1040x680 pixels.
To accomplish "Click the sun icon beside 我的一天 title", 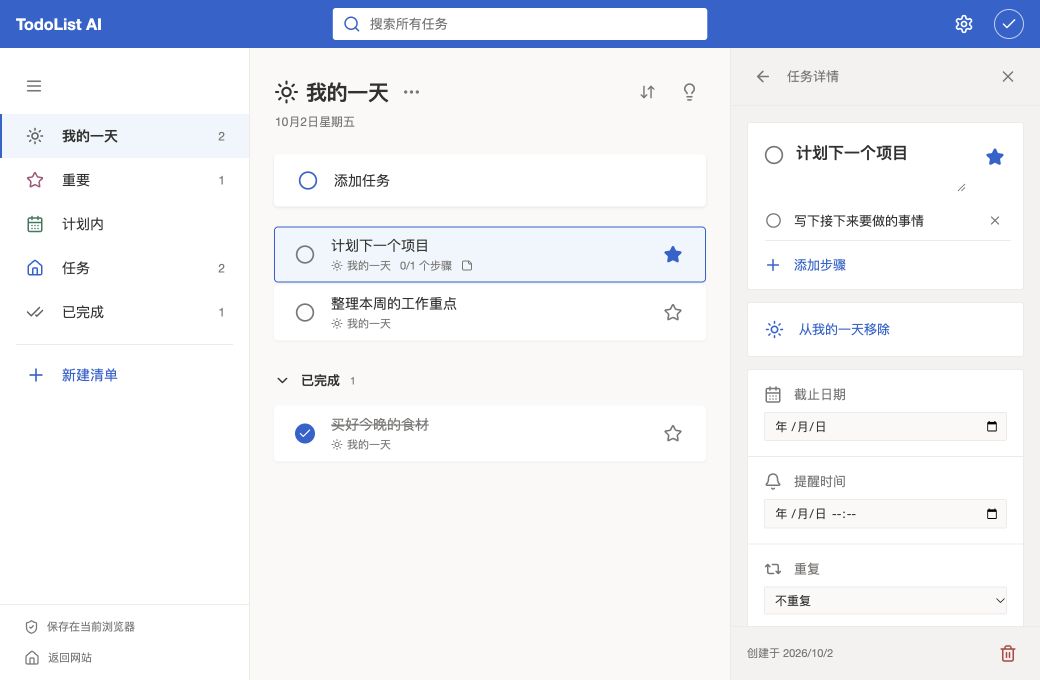I will [286, 92].
